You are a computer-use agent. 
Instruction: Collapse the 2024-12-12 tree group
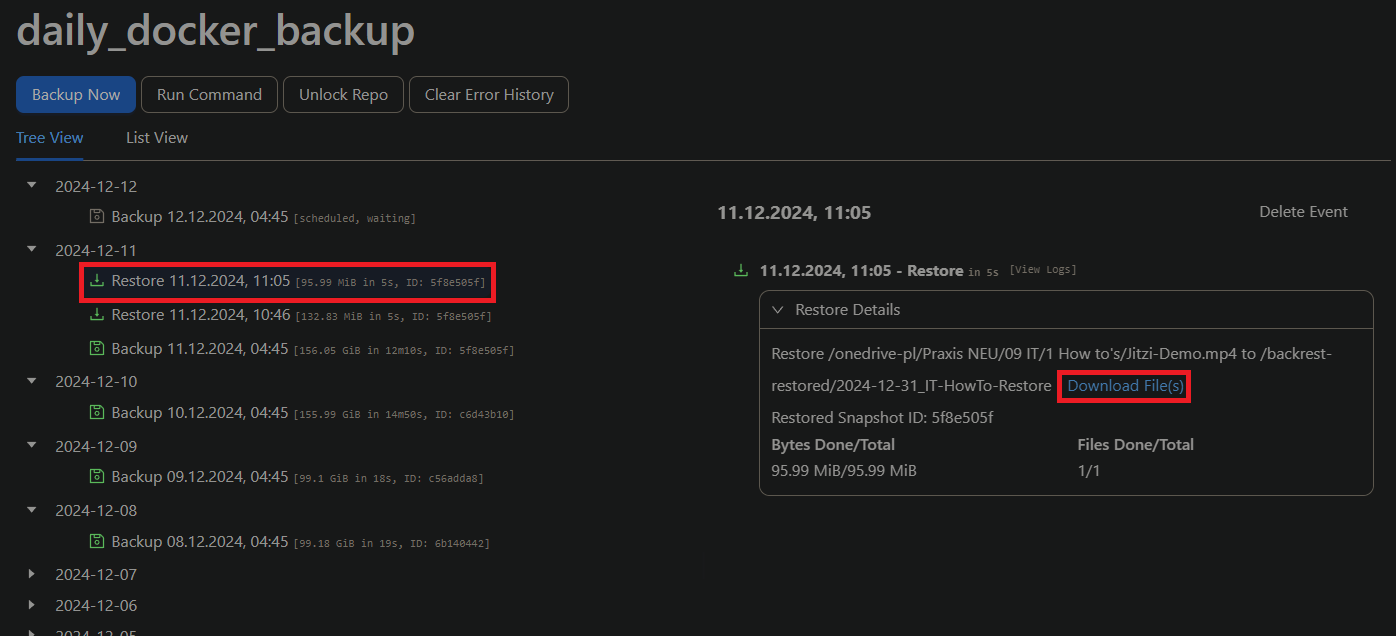tap(31, 186)
